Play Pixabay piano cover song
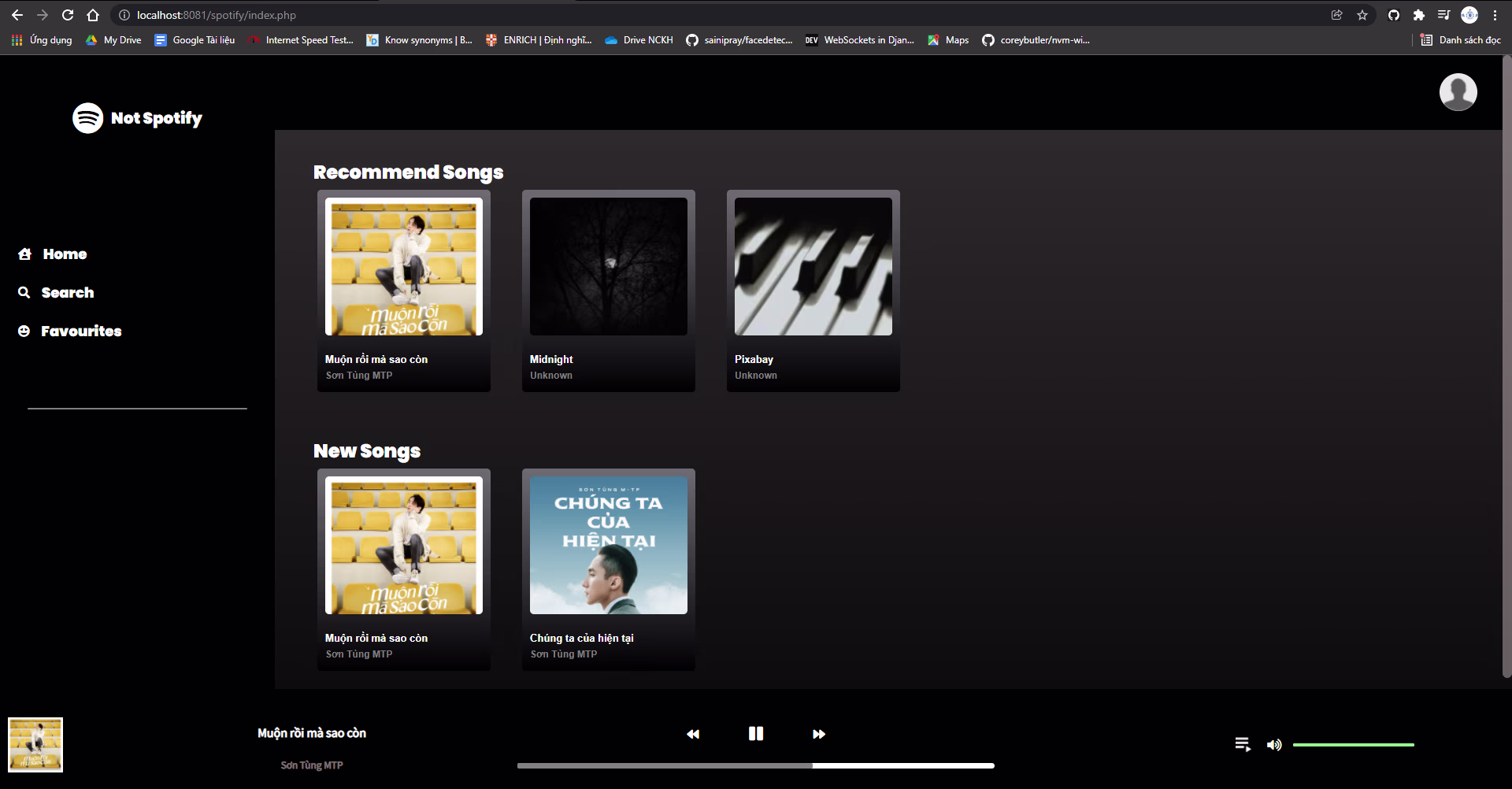 point(813,266)
